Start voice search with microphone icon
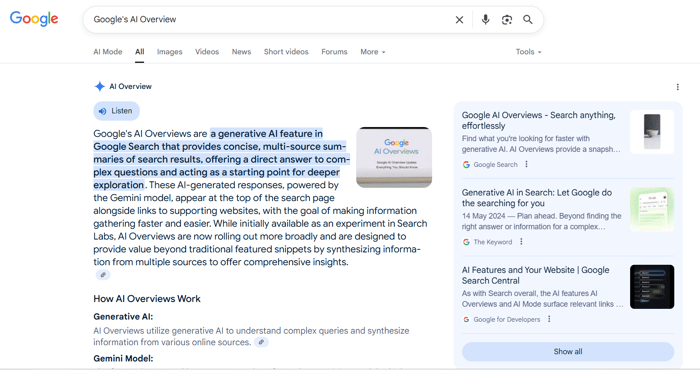This screenshot has height=370, width=700. coord(485,20)
